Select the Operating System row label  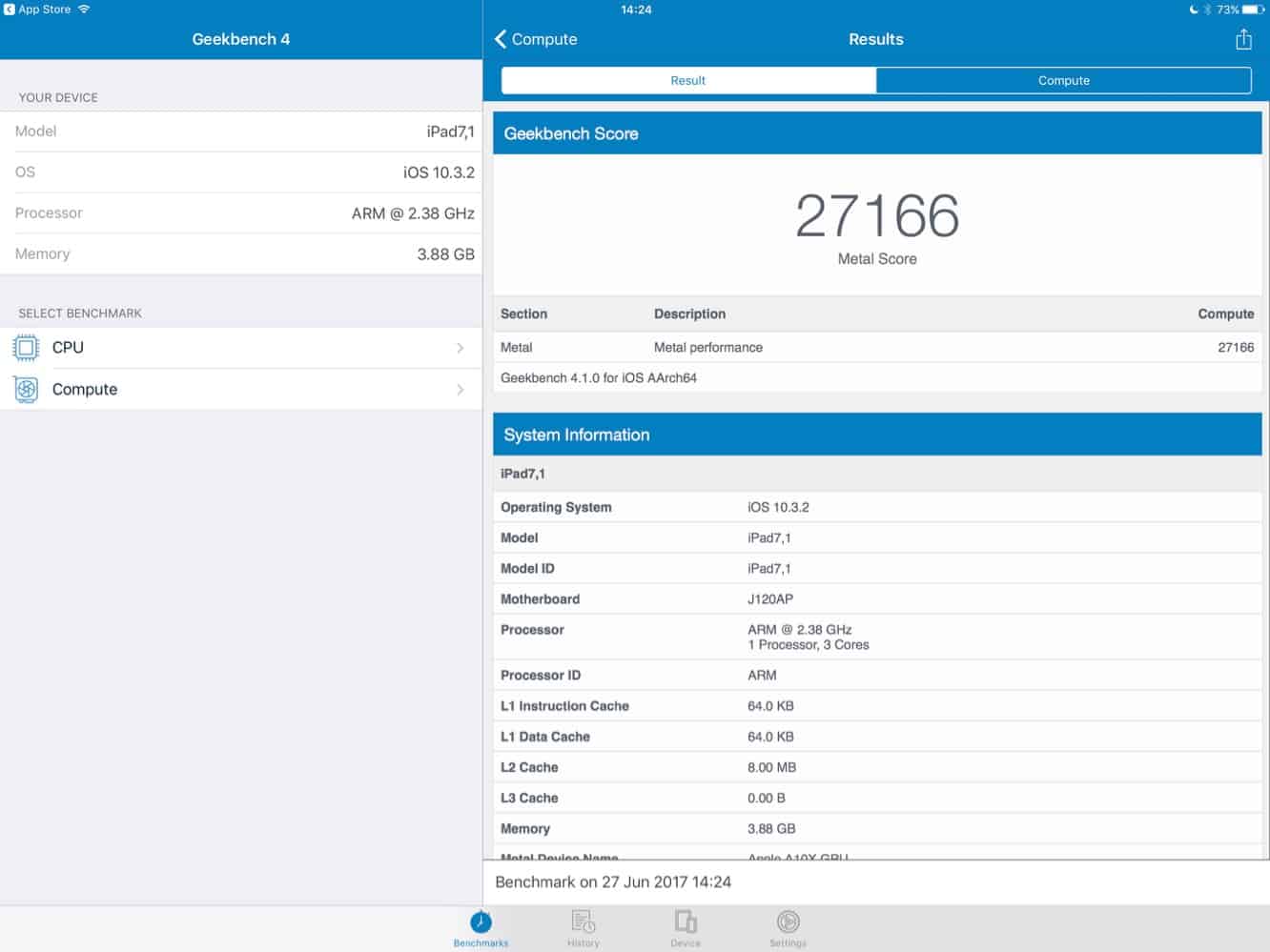coord(556,507)
